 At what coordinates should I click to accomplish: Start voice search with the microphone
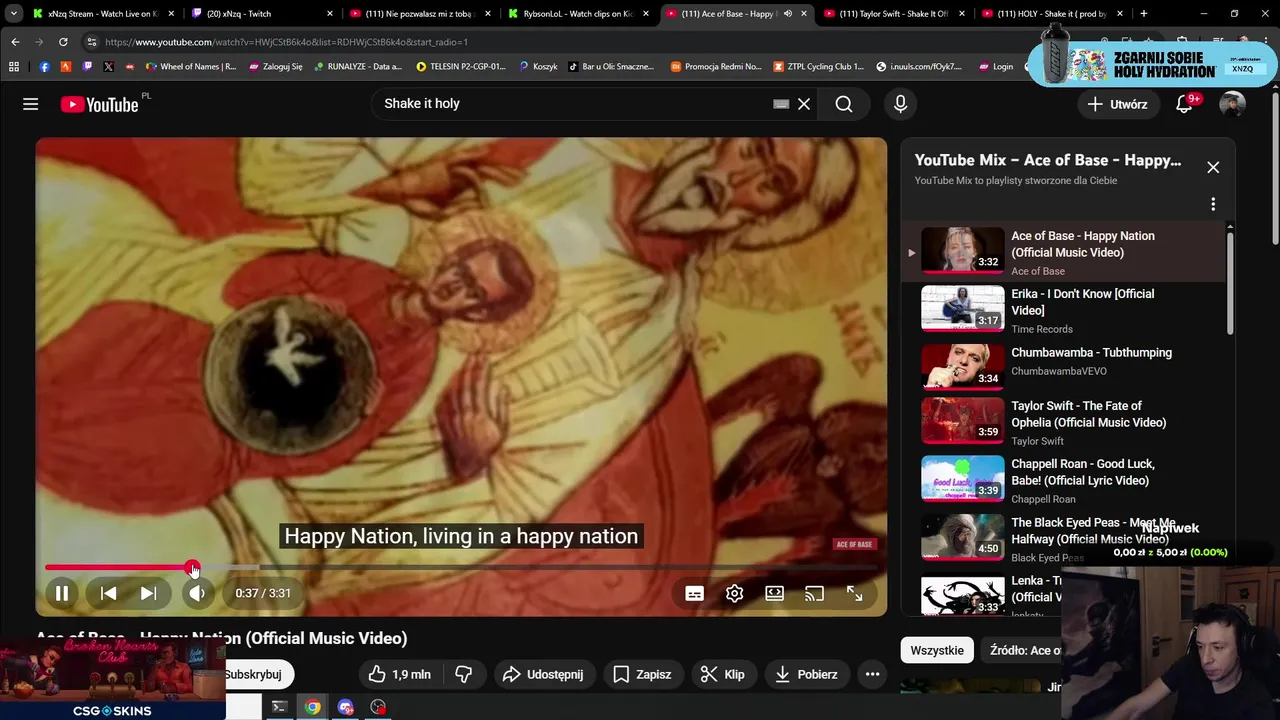click(x=900, y=104)
